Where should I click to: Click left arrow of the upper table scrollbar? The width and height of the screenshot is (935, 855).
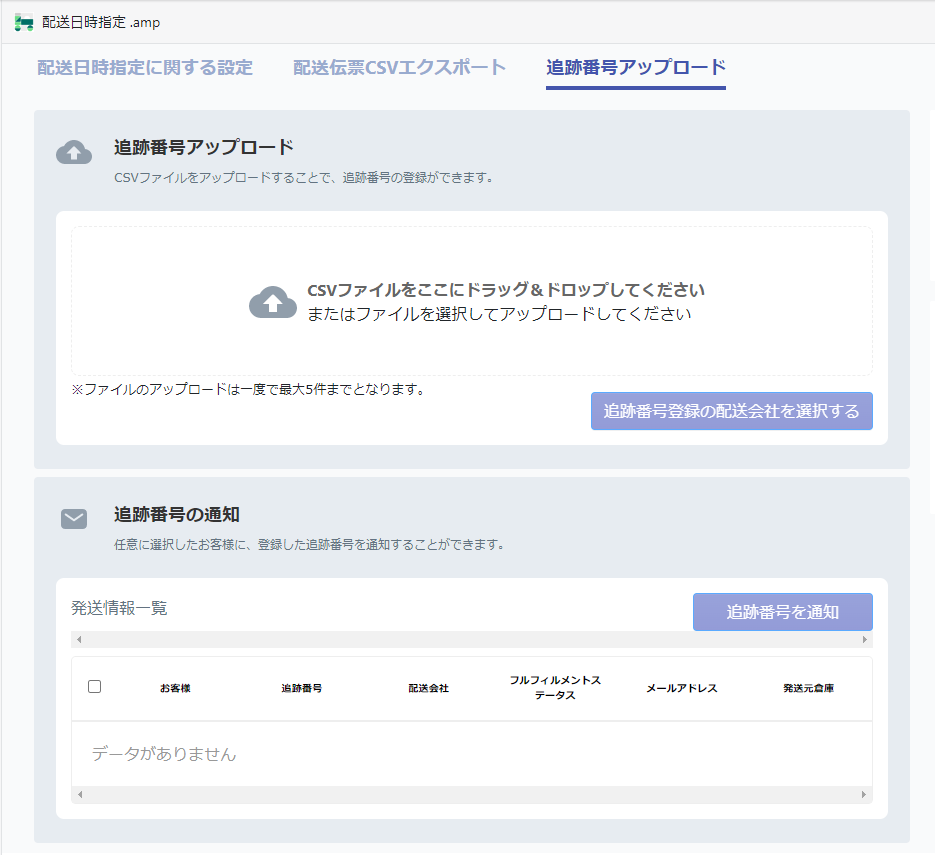point(79,640)
